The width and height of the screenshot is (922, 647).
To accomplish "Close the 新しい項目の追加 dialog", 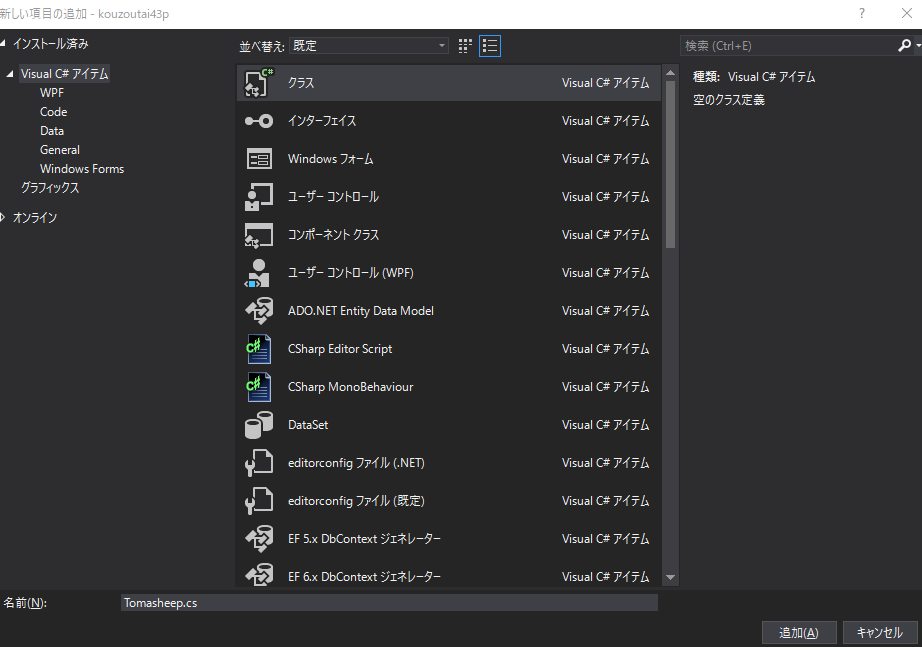I will (907, 13).
